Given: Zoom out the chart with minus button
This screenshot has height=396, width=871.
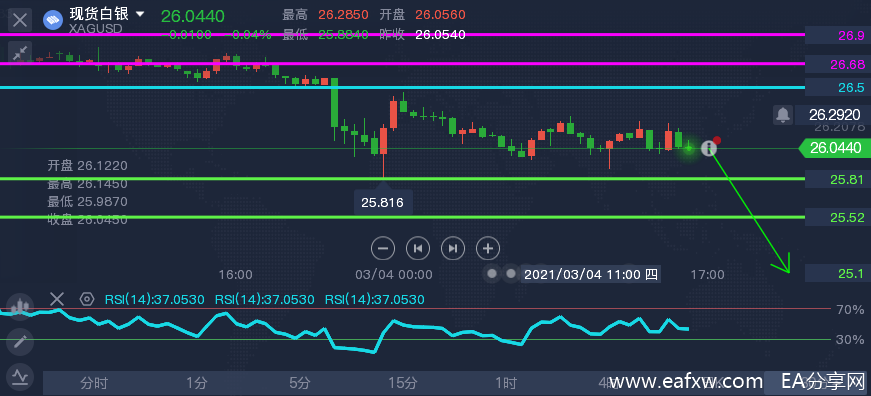Looking at the screenshot, I should tap(383, 248).
